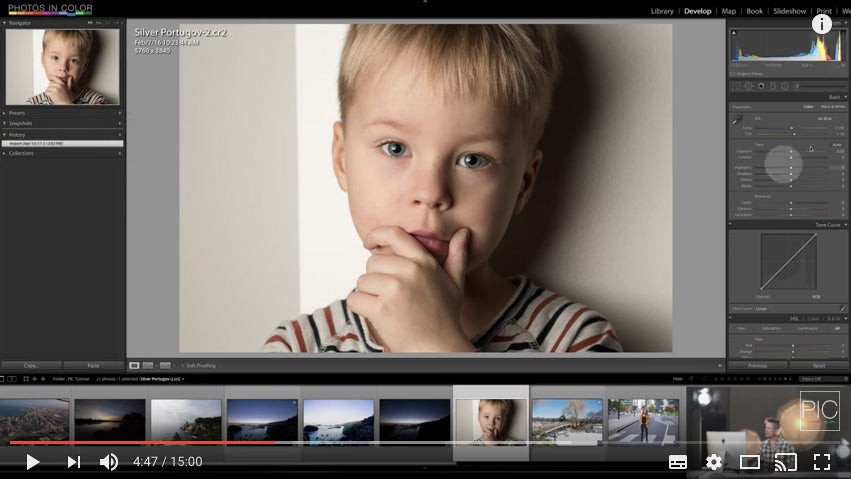Click the Copy settings button
The image size is (851, 479).
pos(31,366)
